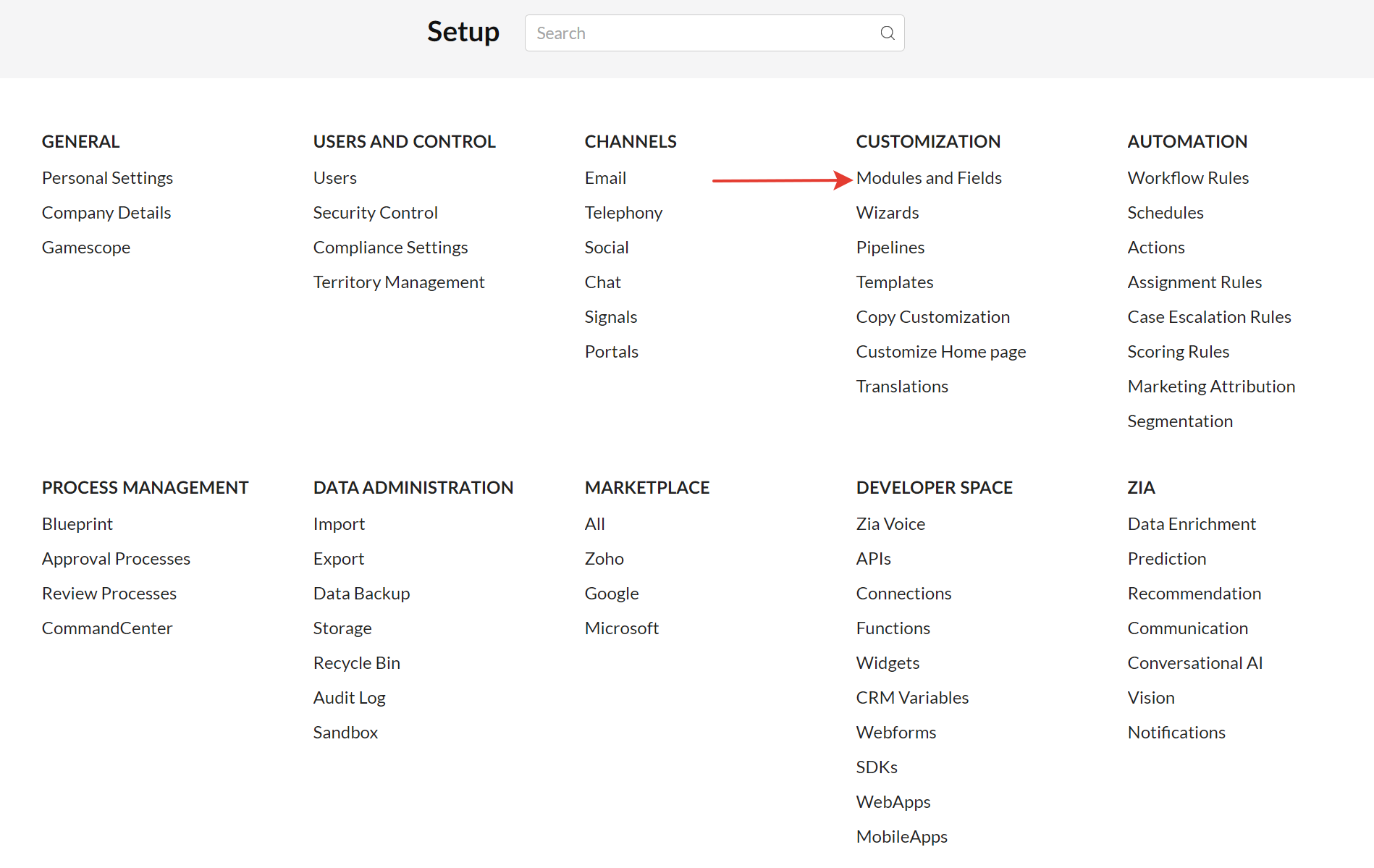
Task: Select Google in Marketplace
Action: [x=611, y=594]
